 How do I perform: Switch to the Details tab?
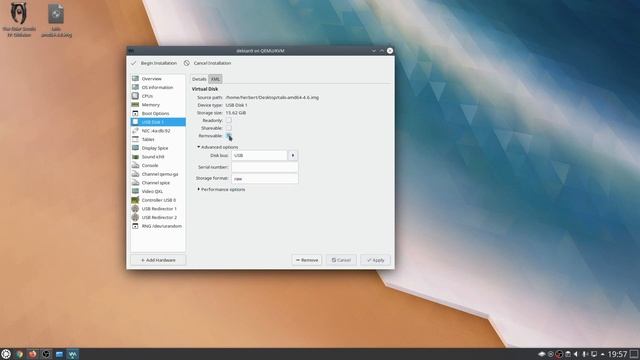pos(199,79)
